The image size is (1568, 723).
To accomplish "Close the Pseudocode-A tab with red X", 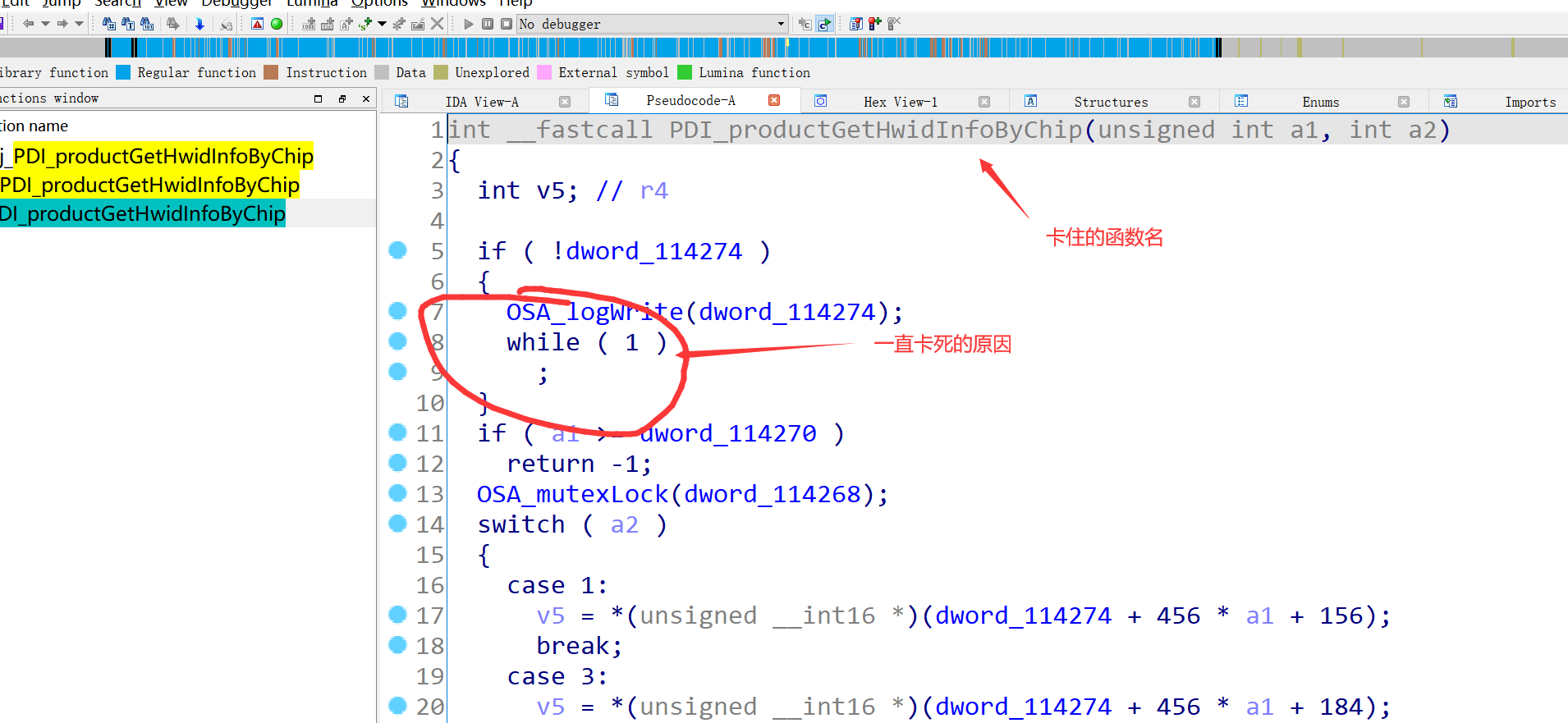I will click(x=774, y=100).
